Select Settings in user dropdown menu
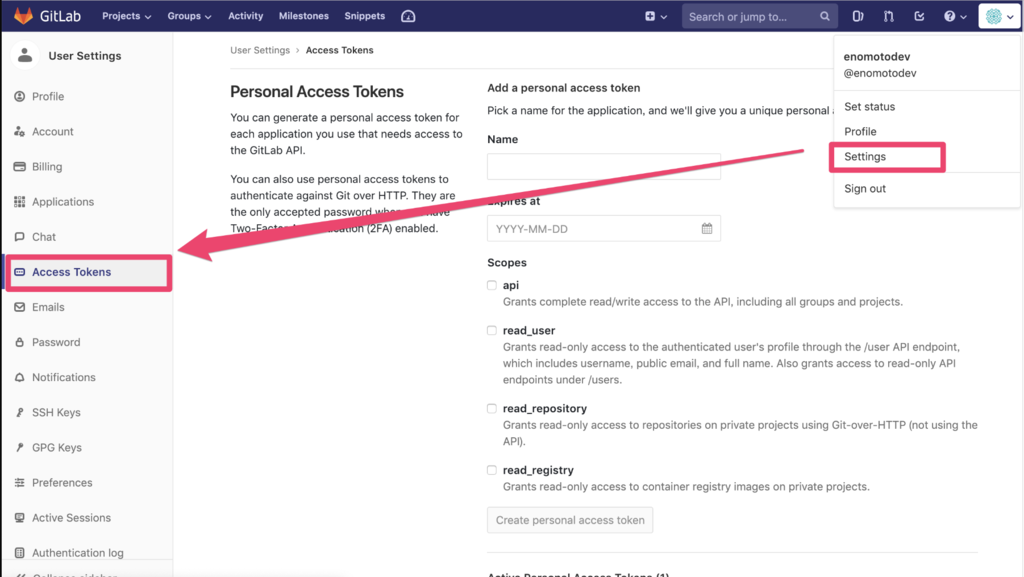The height and width of the screenshot is (577, 1024). point(865,157)
